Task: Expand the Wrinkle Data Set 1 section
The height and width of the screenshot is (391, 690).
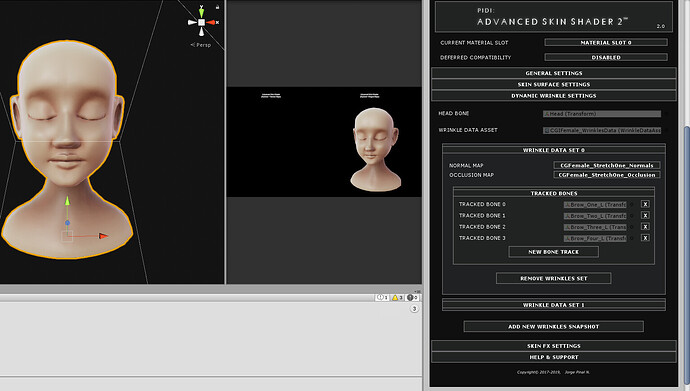Action: coord(554,305)
